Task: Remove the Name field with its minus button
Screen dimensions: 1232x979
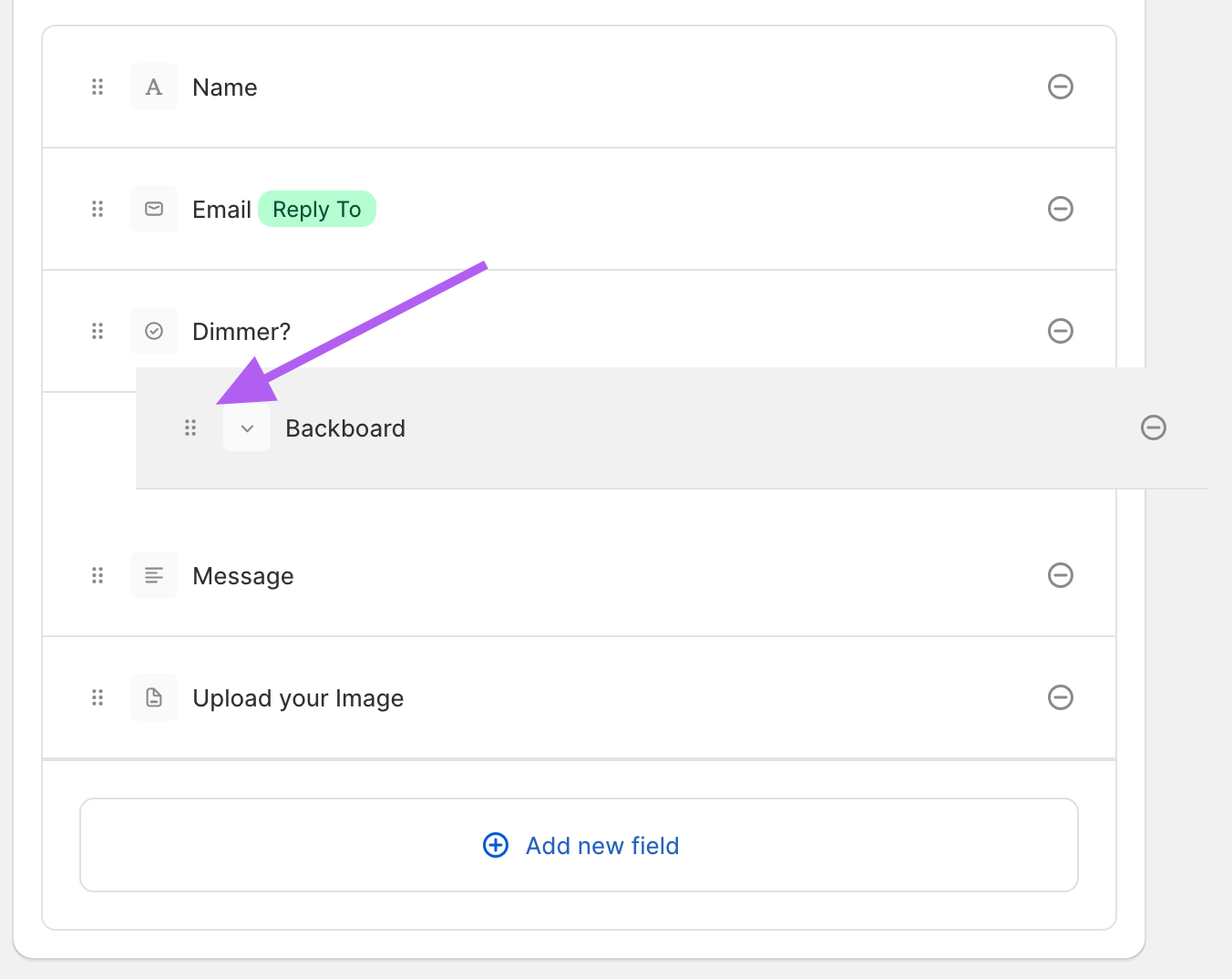Action: (1060, 88)
